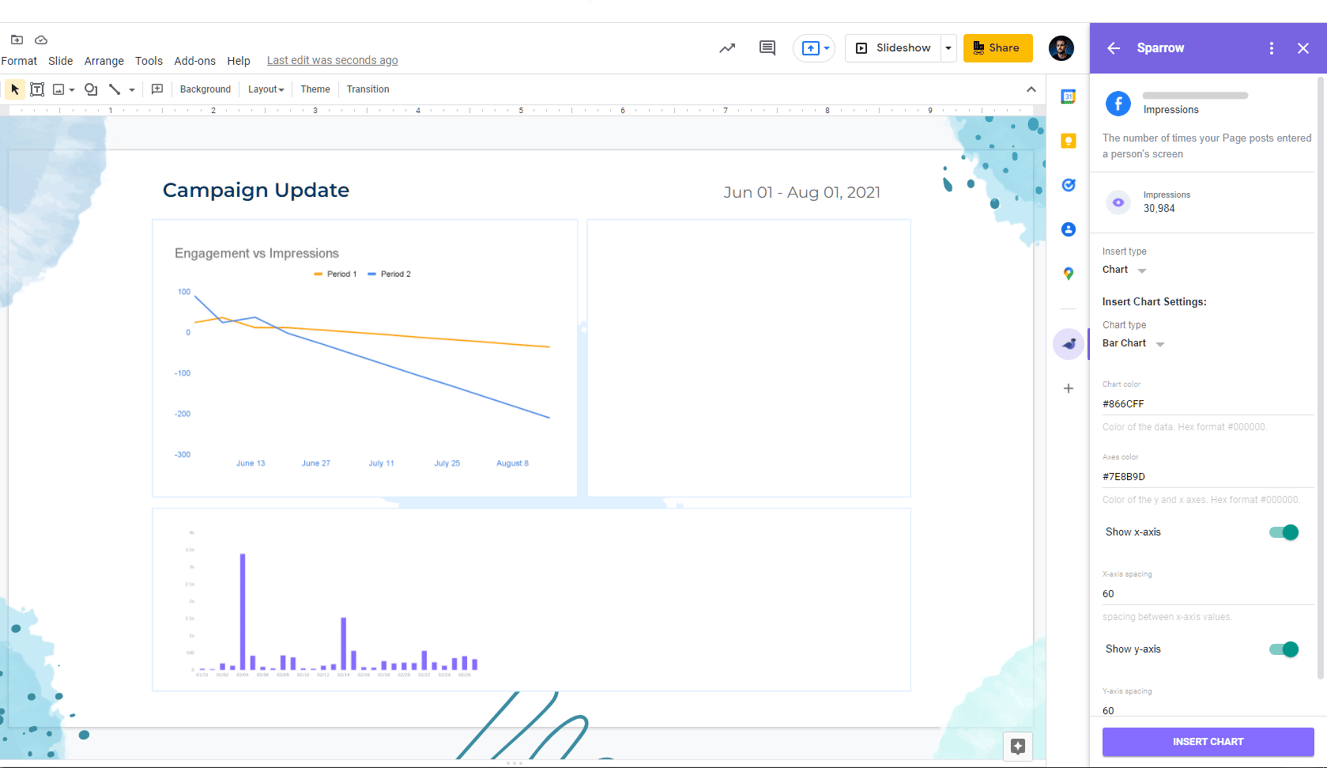Expand the Insert type Chart dropdown
This screenshot has width=1327, height=768.
1124,270
